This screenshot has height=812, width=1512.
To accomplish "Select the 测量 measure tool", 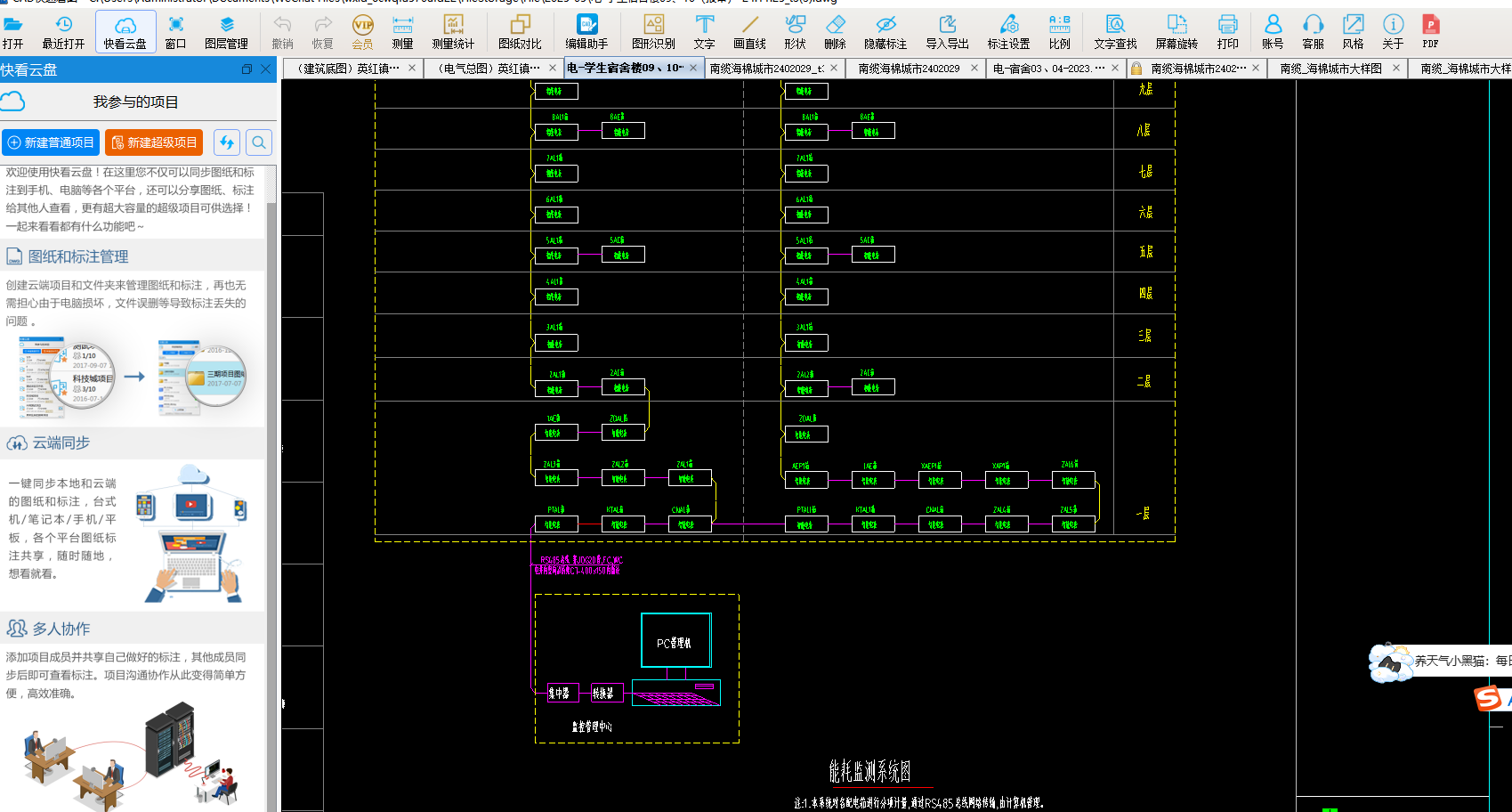I will [403, 32].
